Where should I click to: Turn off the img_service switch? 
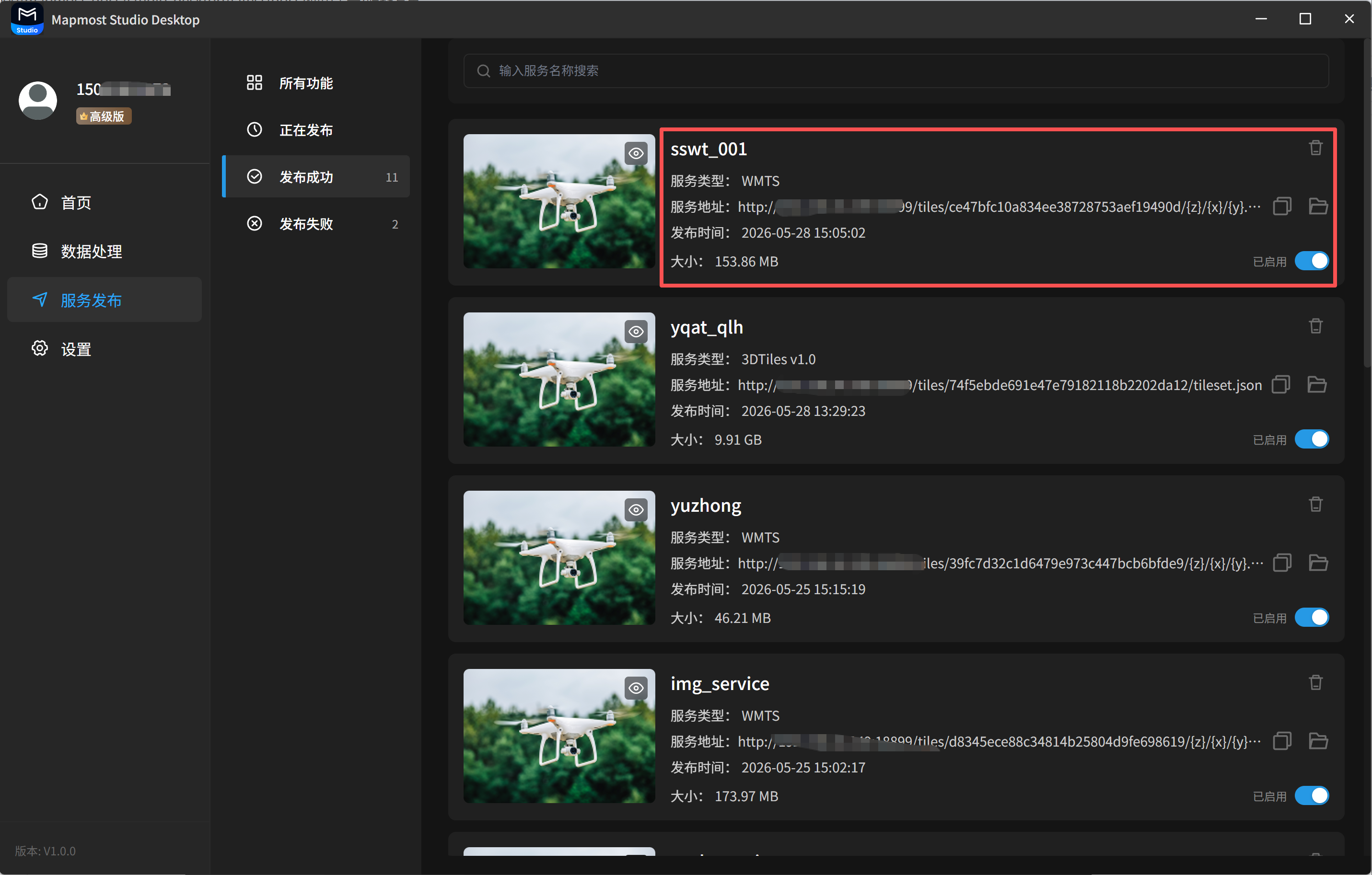point(1312,796)
